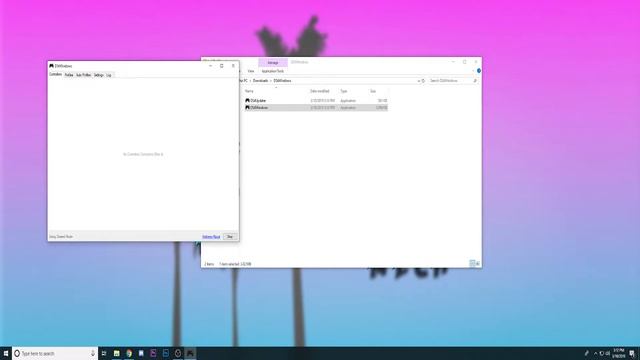Refresh the File Explorer folder view
The image size is (640, 360).
(423, 81)
